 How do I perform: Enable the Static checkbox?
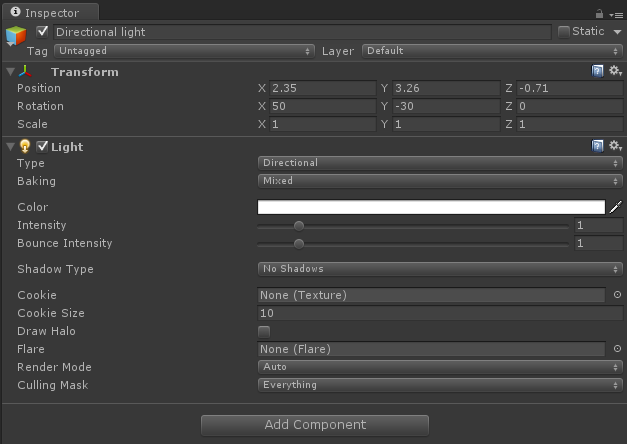point(563,32)
